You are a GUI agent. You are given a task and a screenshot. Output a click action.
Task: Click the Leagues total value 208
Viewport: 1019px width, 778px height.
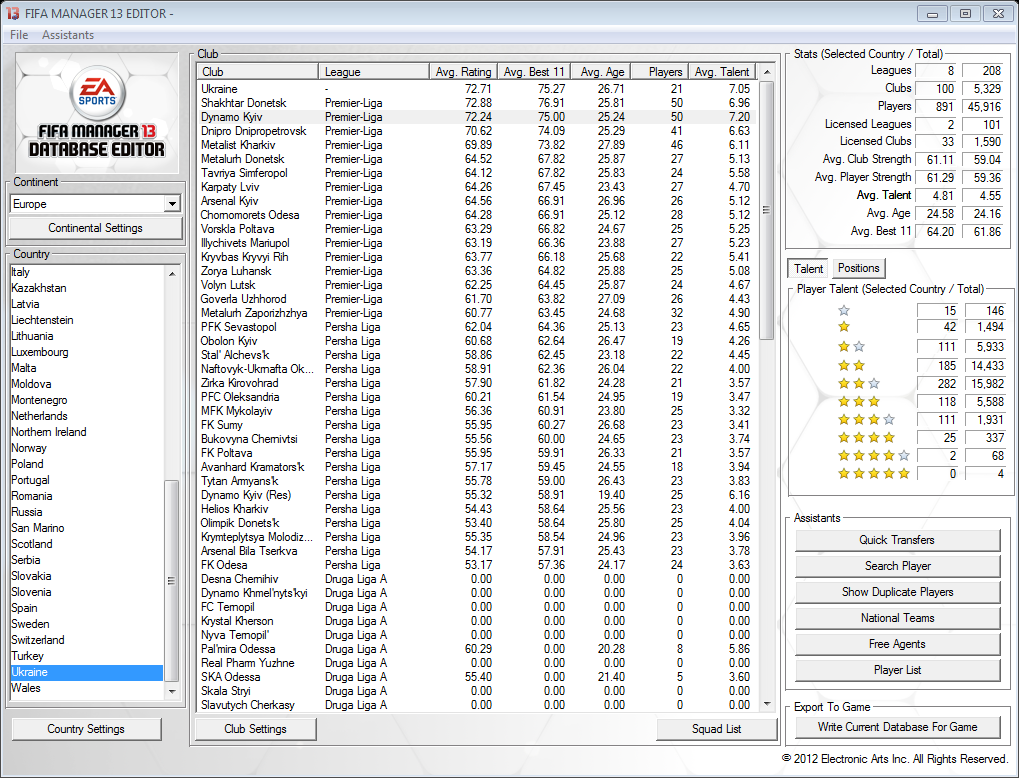[x=985, y=70]
